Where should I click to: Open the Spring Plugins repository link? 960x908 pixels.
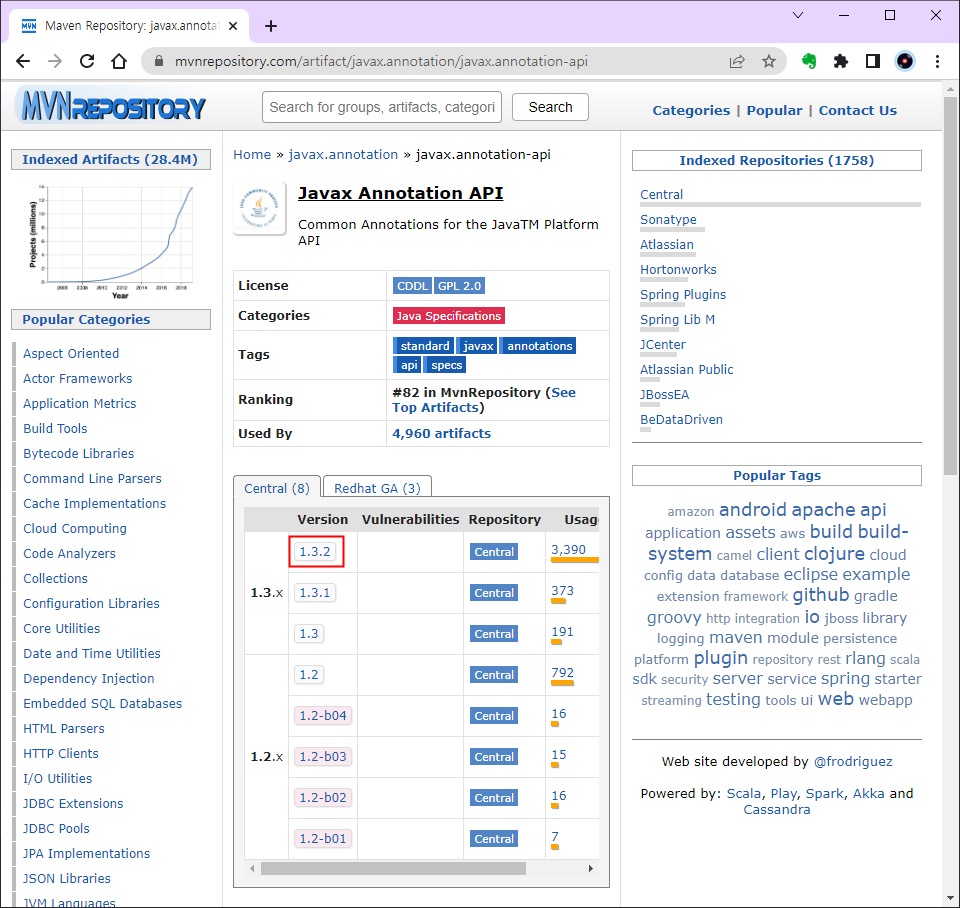[683, 295]
